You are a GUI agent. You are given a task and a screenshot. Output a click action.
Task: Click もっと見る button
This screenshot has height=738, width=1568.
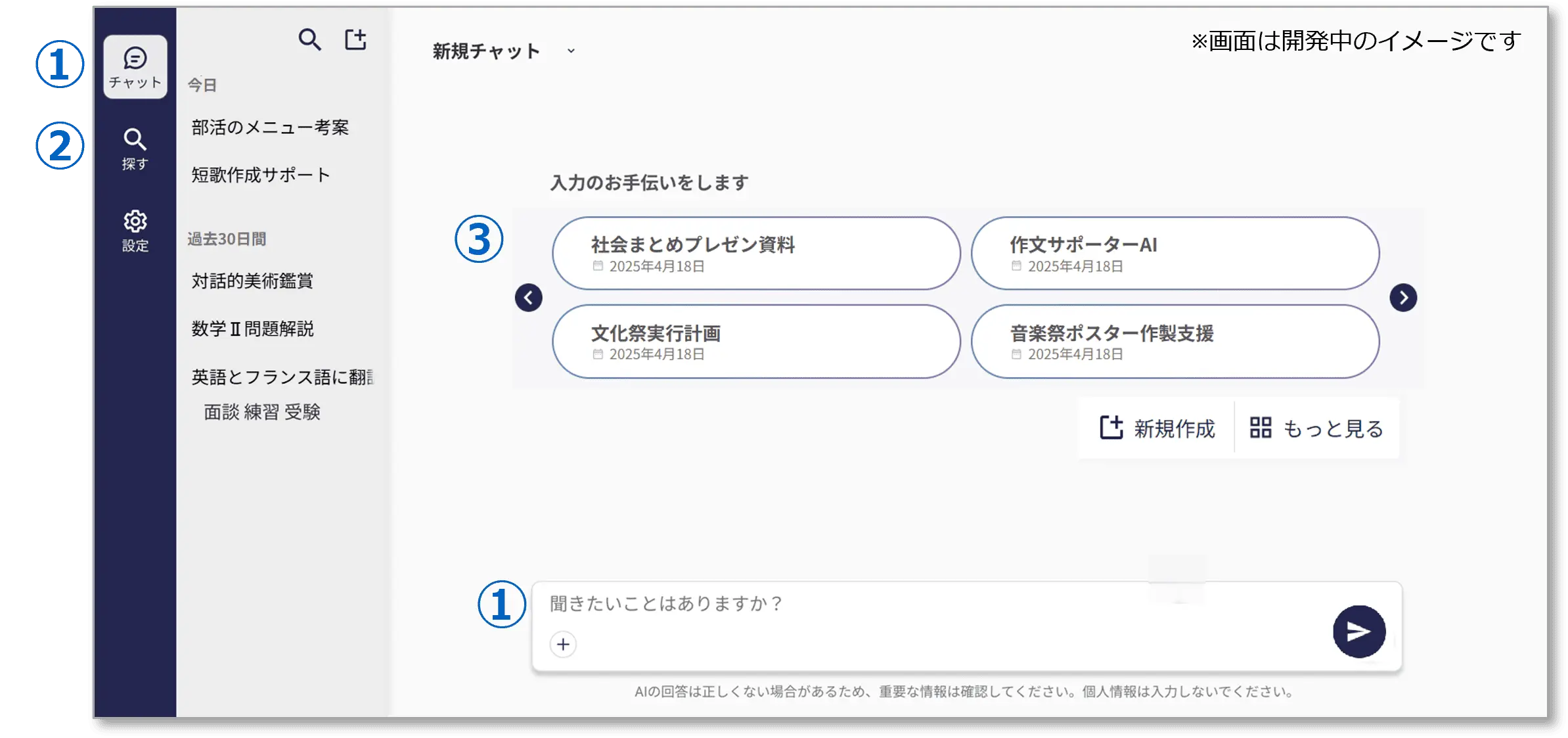(1316, 428)
